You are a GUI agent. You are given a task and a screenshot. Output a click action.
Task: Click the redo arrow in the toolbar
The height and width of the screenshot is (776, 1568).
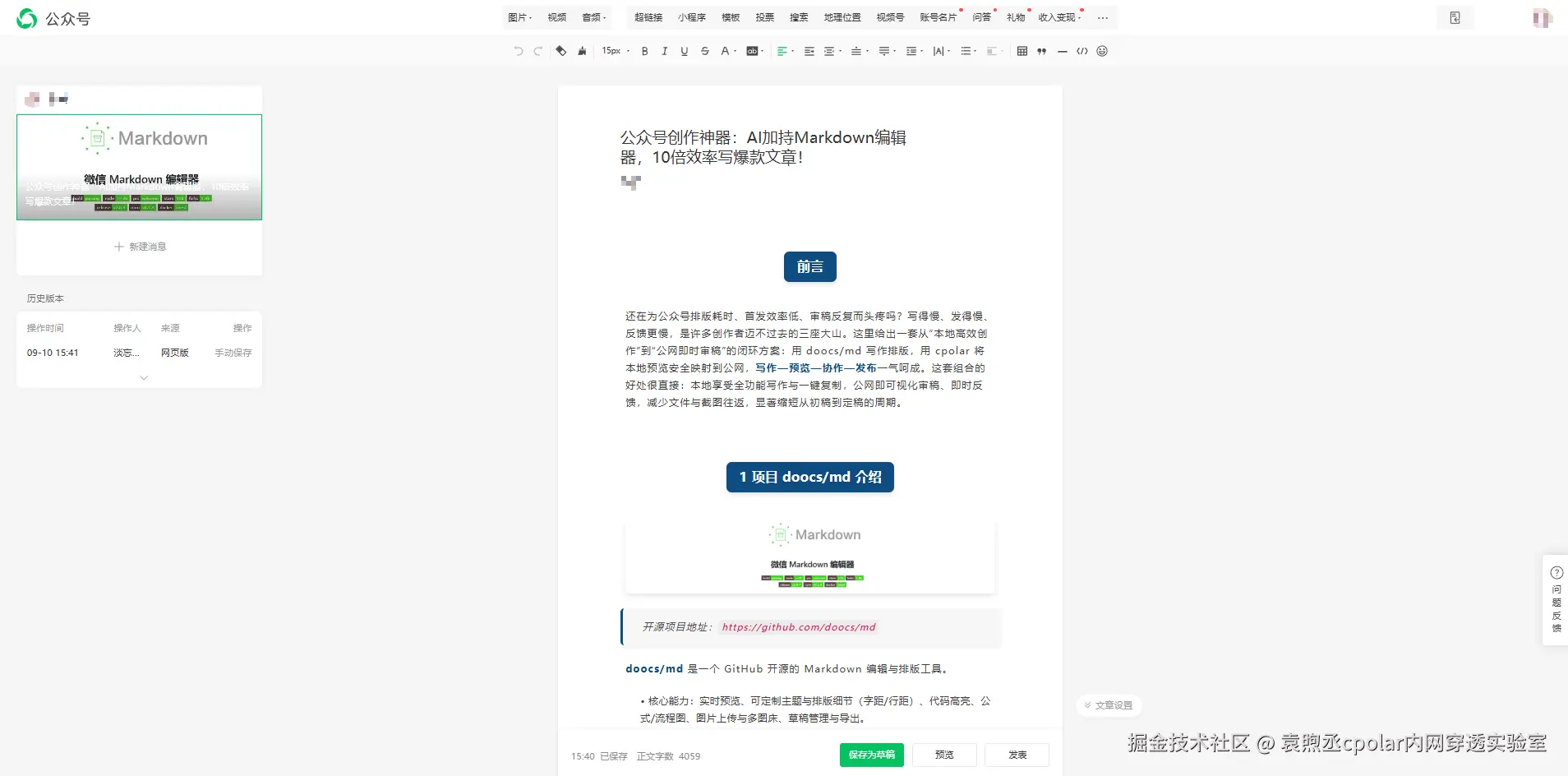(x=538, y=51)
